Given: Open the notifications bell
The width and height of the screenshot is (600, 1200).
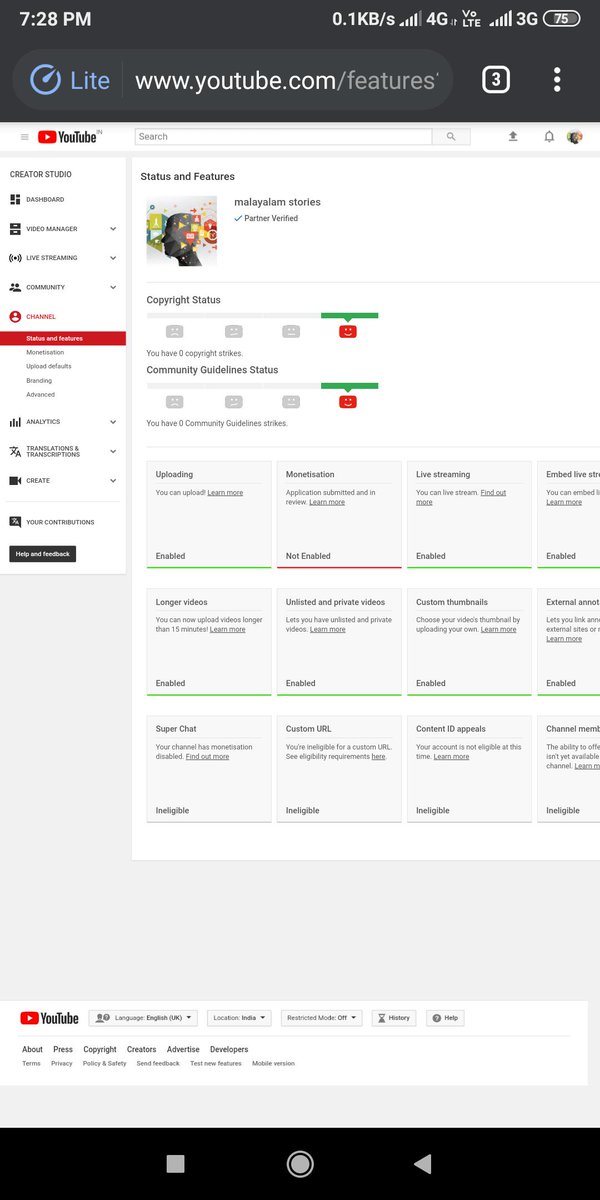Looking at the screenshot, I should tap(549, 137).
